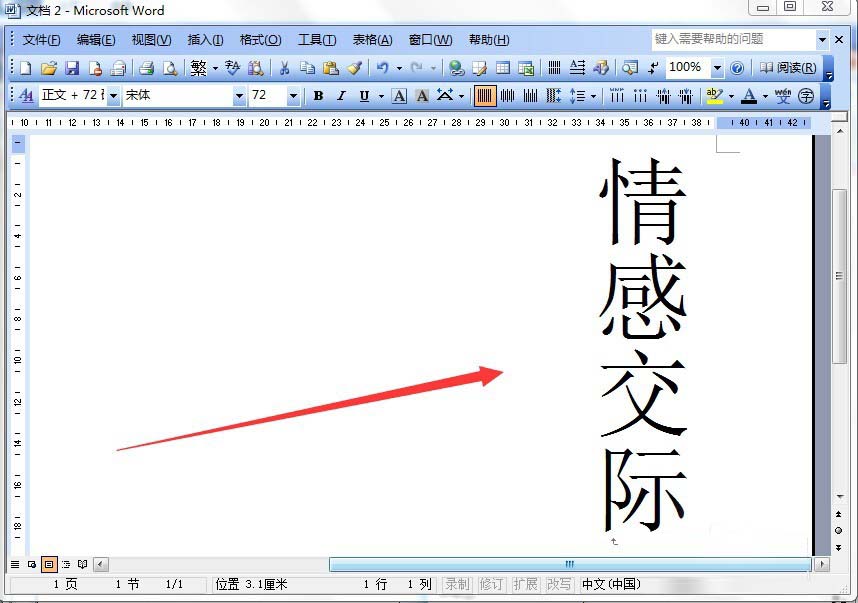Expand the 繁 conversion dropdown arrow
This screenshot has width=858, height=603.
(215, 68)
